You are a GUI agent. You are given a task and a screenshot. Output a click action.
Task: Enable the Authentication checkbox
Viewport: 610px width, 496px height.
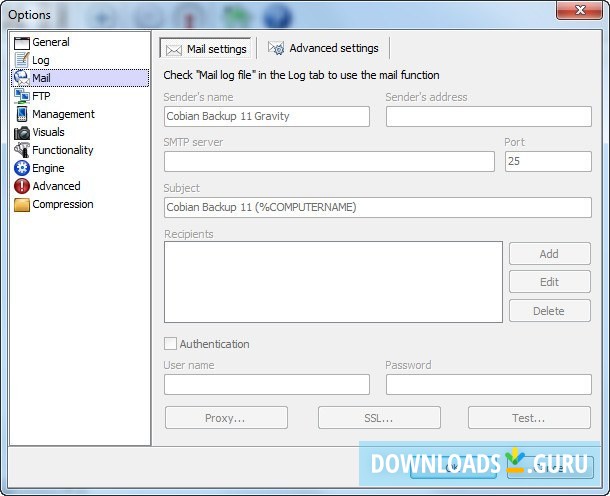pos(170,344)
